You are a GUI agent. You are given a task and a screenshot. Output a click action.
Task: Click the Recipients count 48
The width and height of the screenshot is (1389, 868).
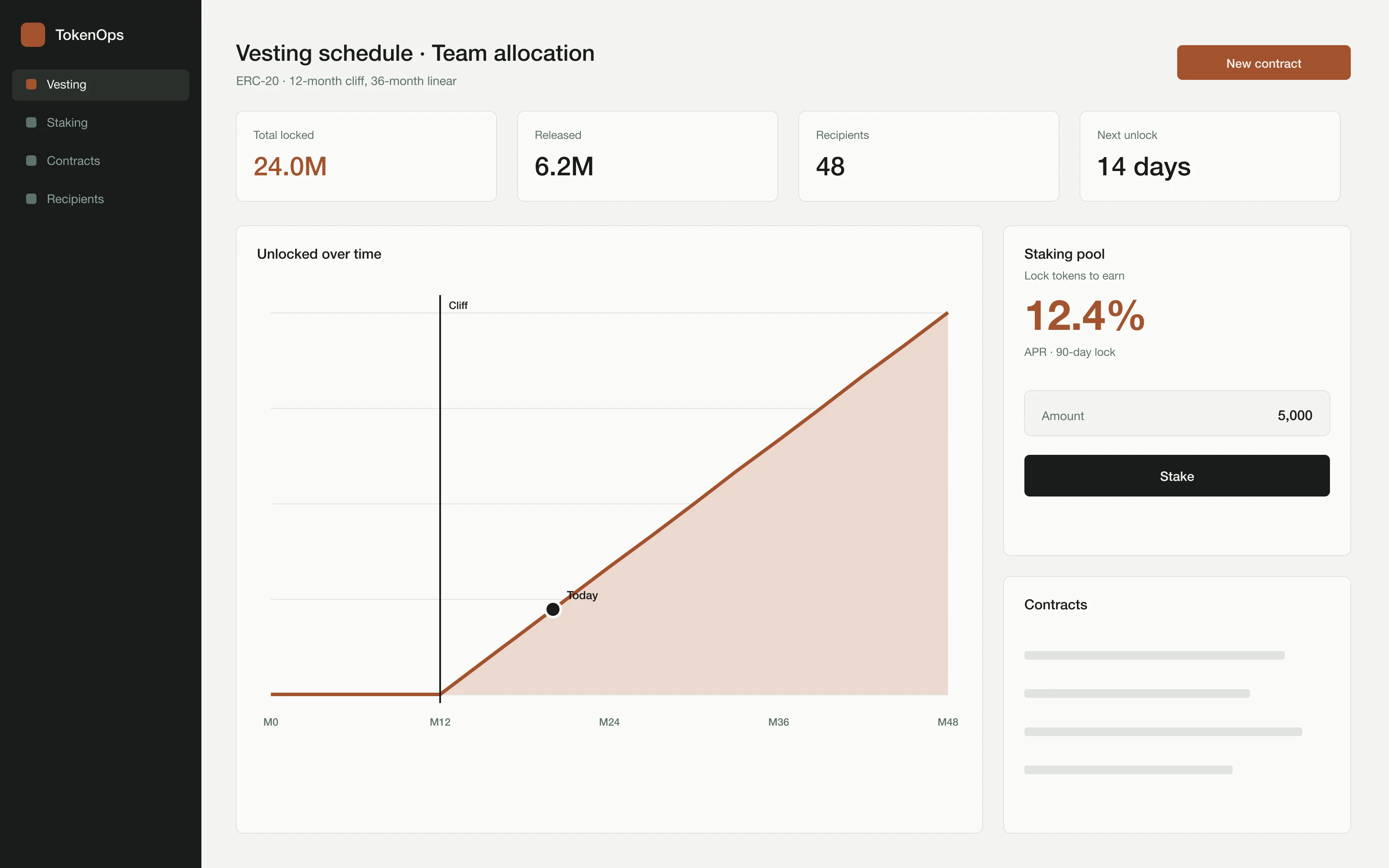point(830,167)
